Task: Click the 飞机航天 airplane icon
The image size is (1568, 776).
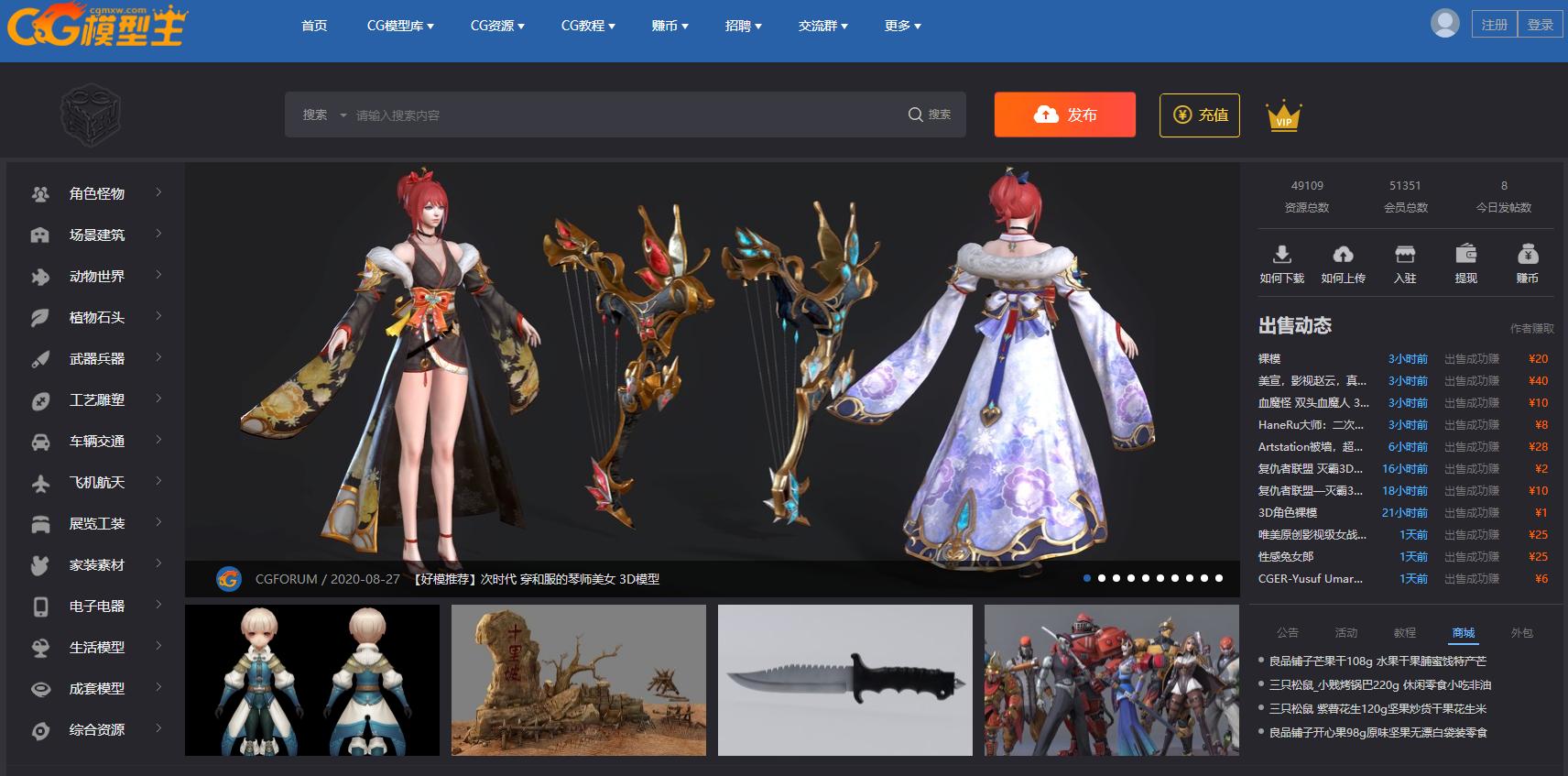Action: pyautogui.click(x=39, y=483)
